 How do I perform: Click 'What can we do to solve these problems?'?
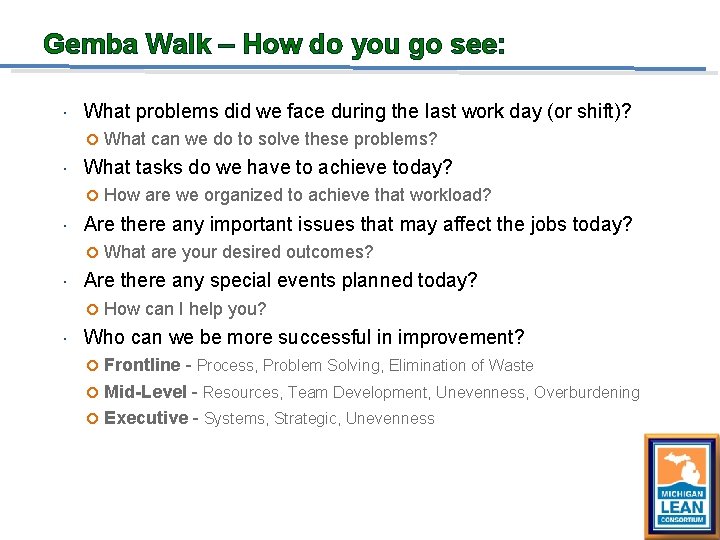click(270, 139)
